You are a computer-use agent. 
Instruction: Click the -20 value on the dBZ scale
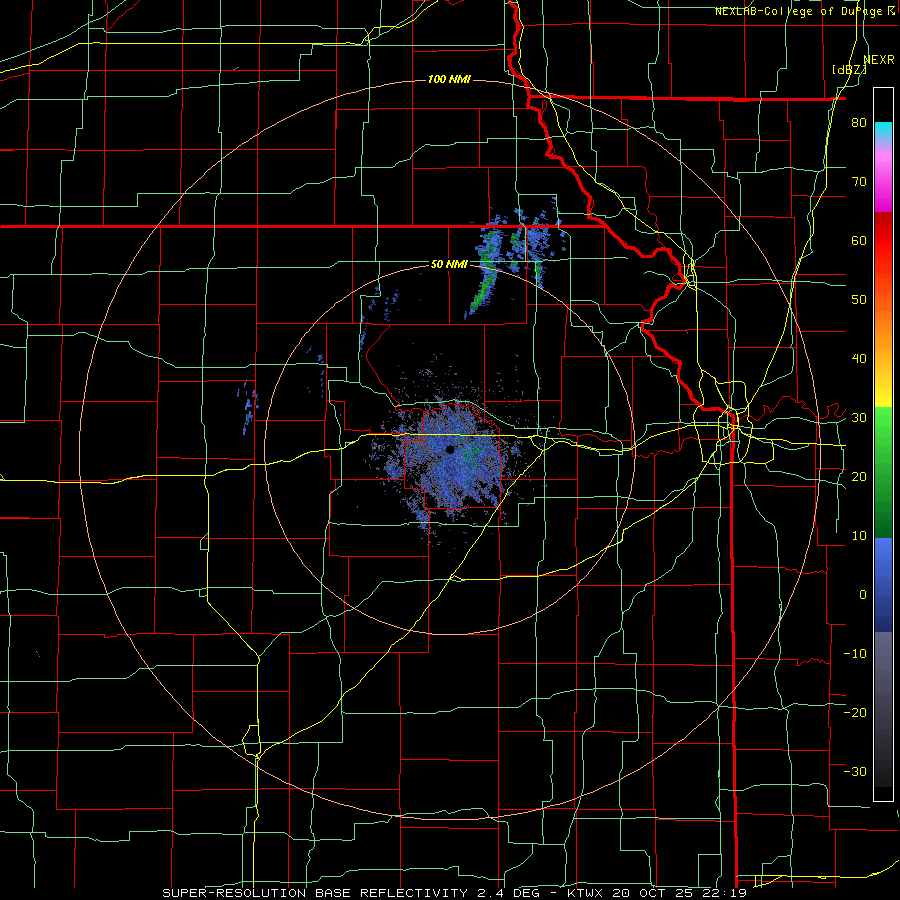[x=855, y=713]
